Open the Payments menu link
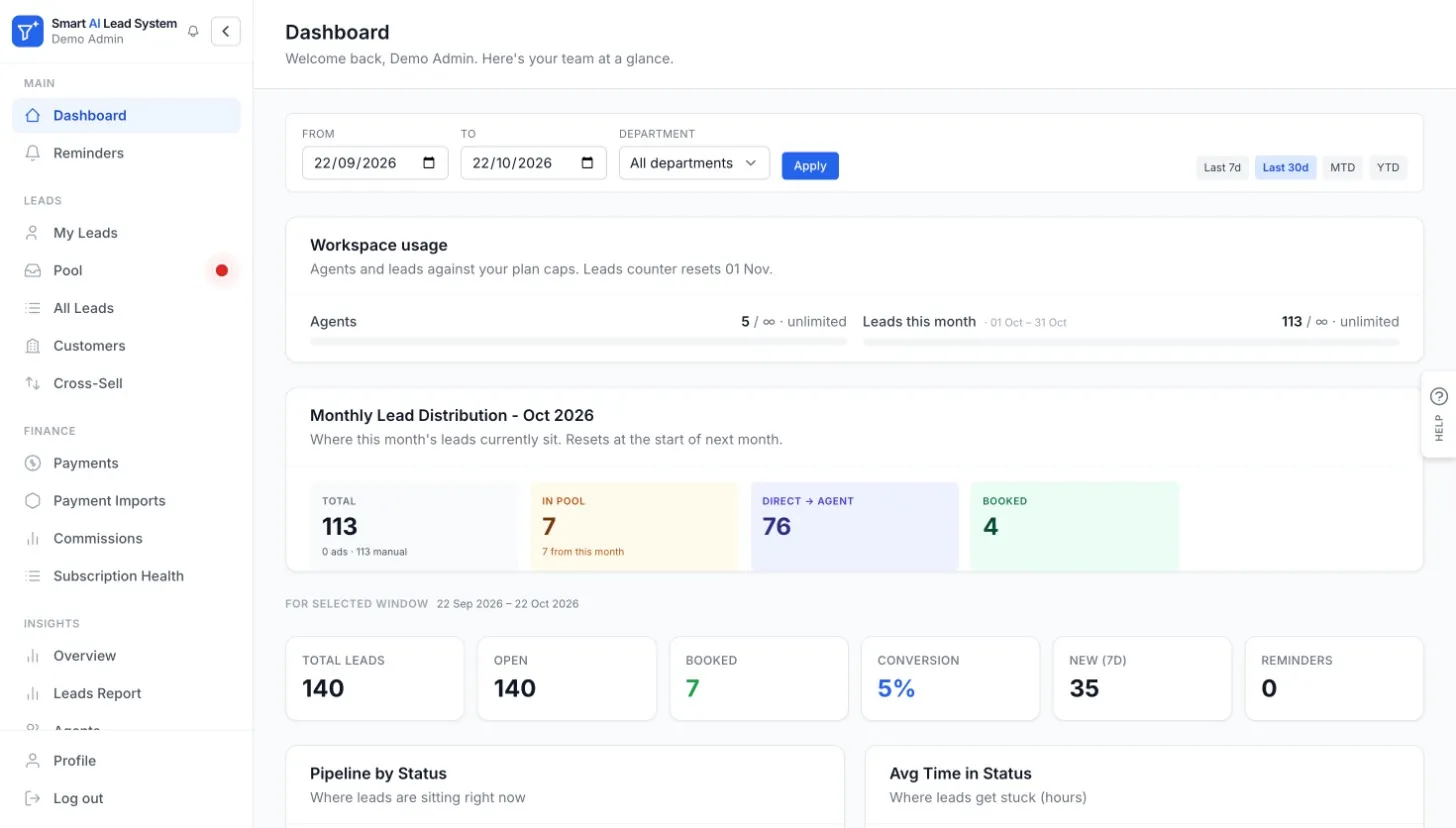Screen dimensions: 1456x828 point(126,463)
